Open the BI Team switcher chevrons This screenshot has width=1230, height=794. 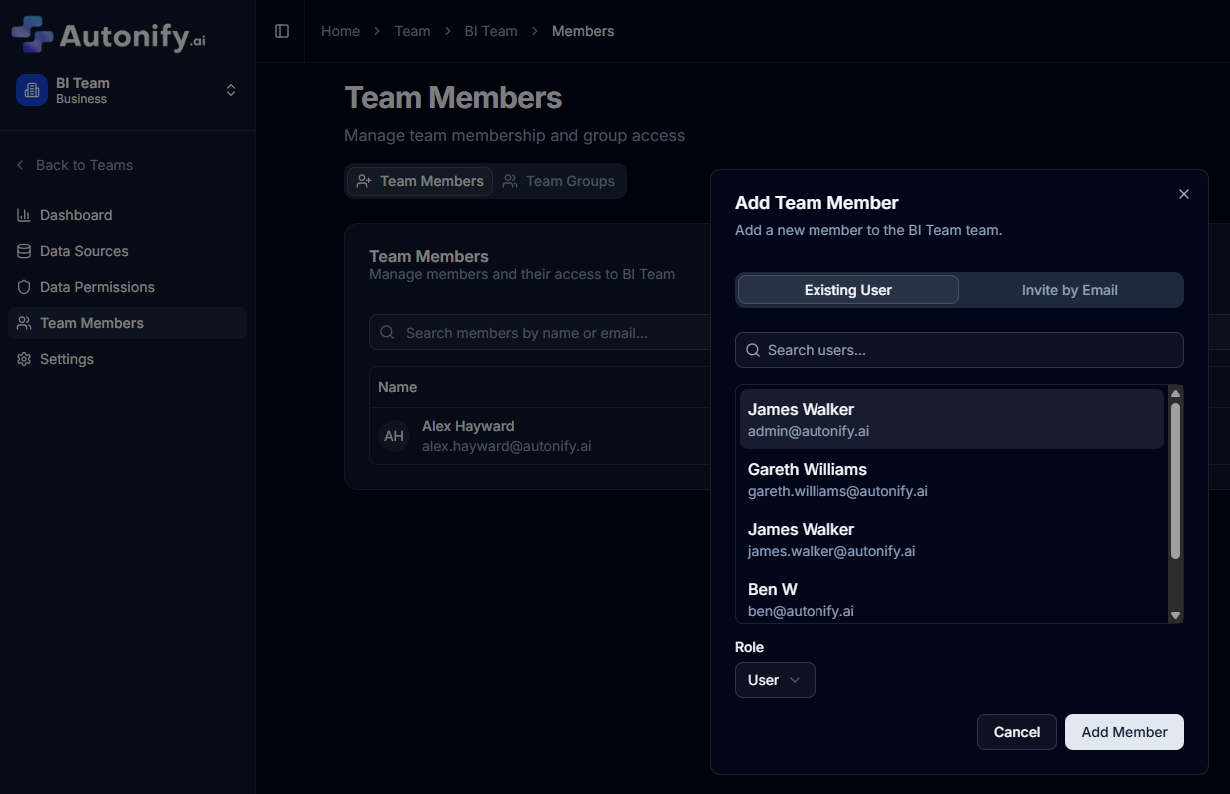[x=231, y=90]
